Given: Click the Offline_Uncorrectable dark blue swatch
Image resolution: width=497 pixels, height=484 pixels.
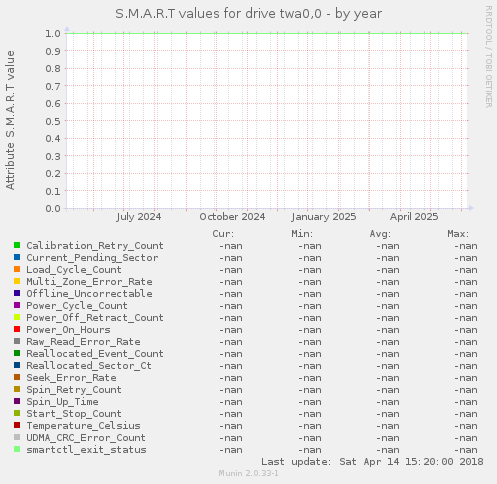Looking at the screenshot, I should click(17, 293).
